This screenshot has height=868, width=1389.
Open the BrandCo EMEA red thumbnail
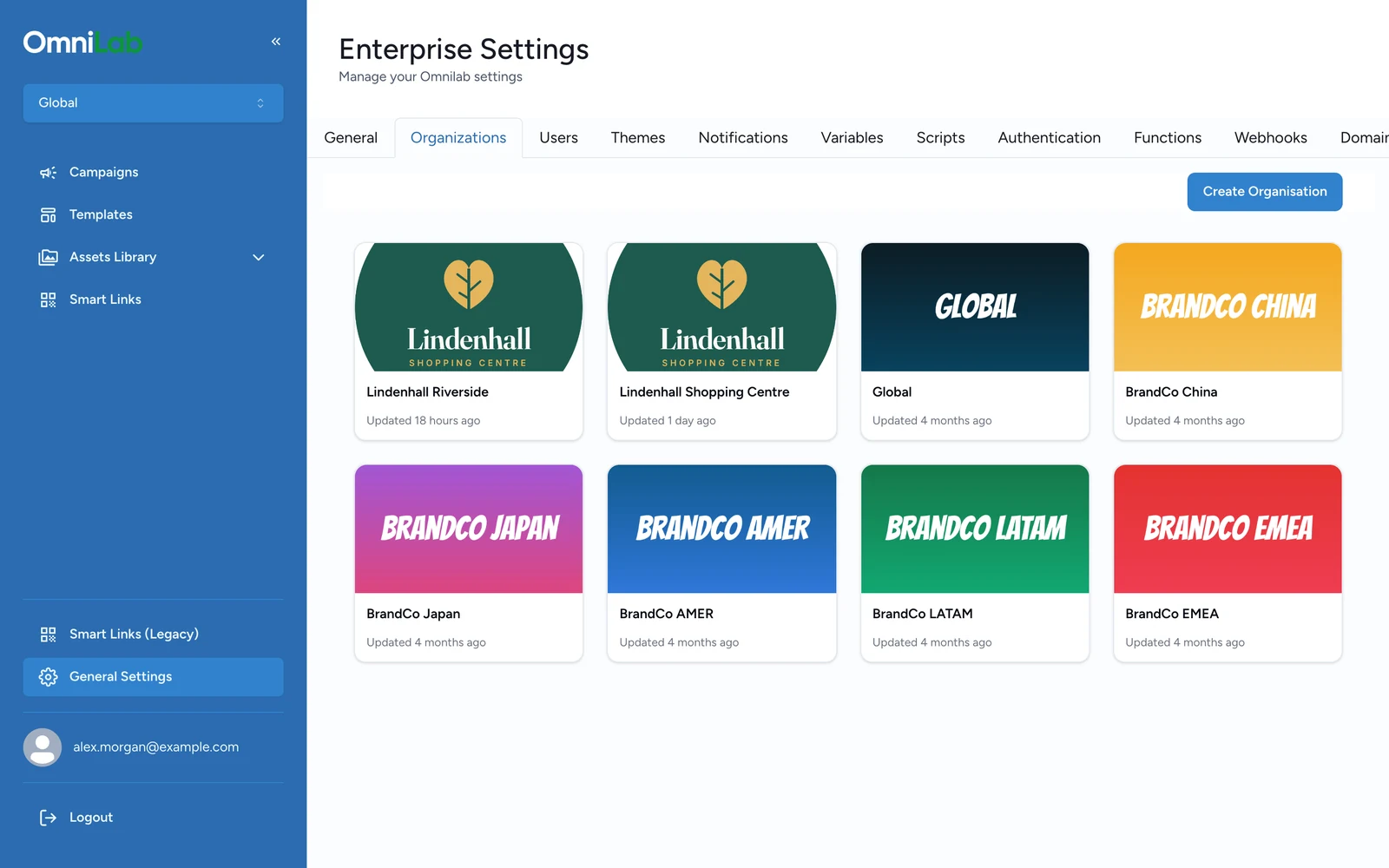(1228, 529)
